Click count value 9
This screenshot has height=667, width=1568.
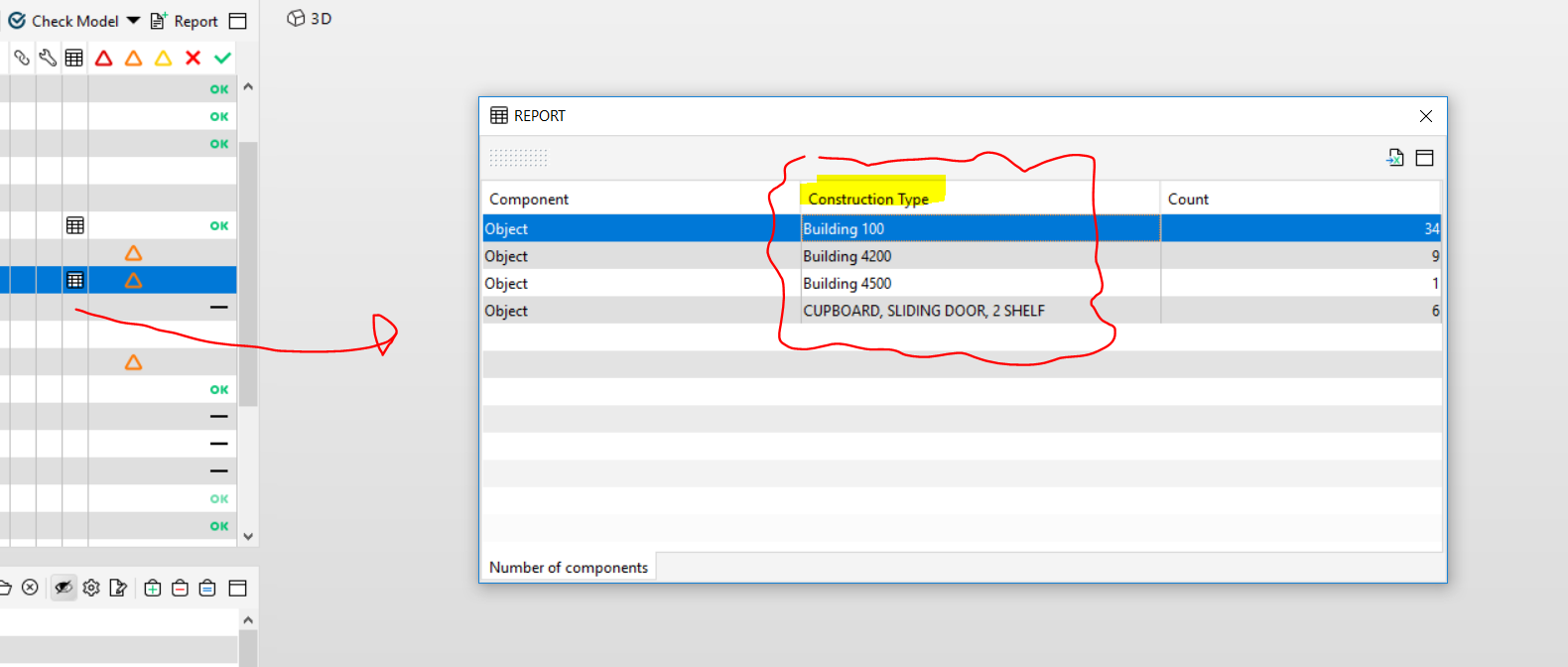coord(1435,256)
